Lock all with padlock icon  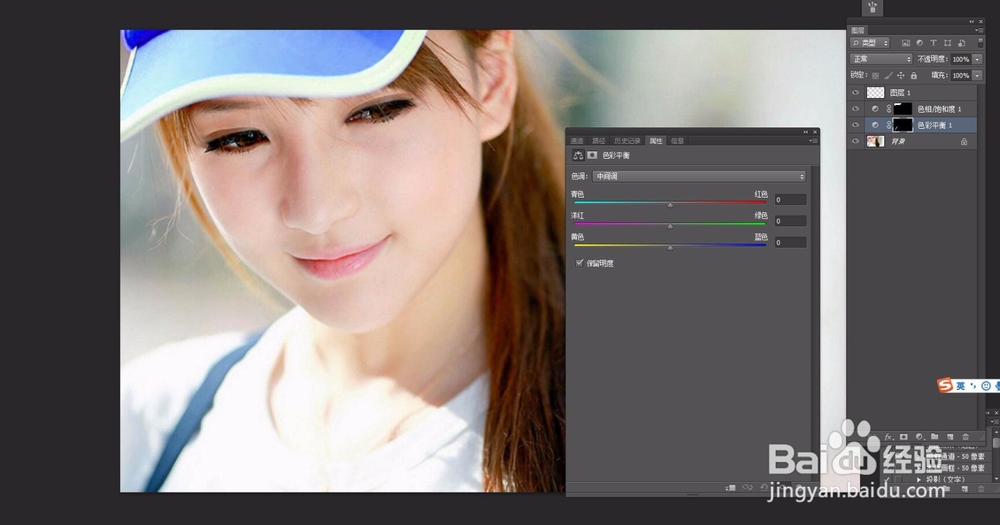pyautogui.click(x=913, y=75)
